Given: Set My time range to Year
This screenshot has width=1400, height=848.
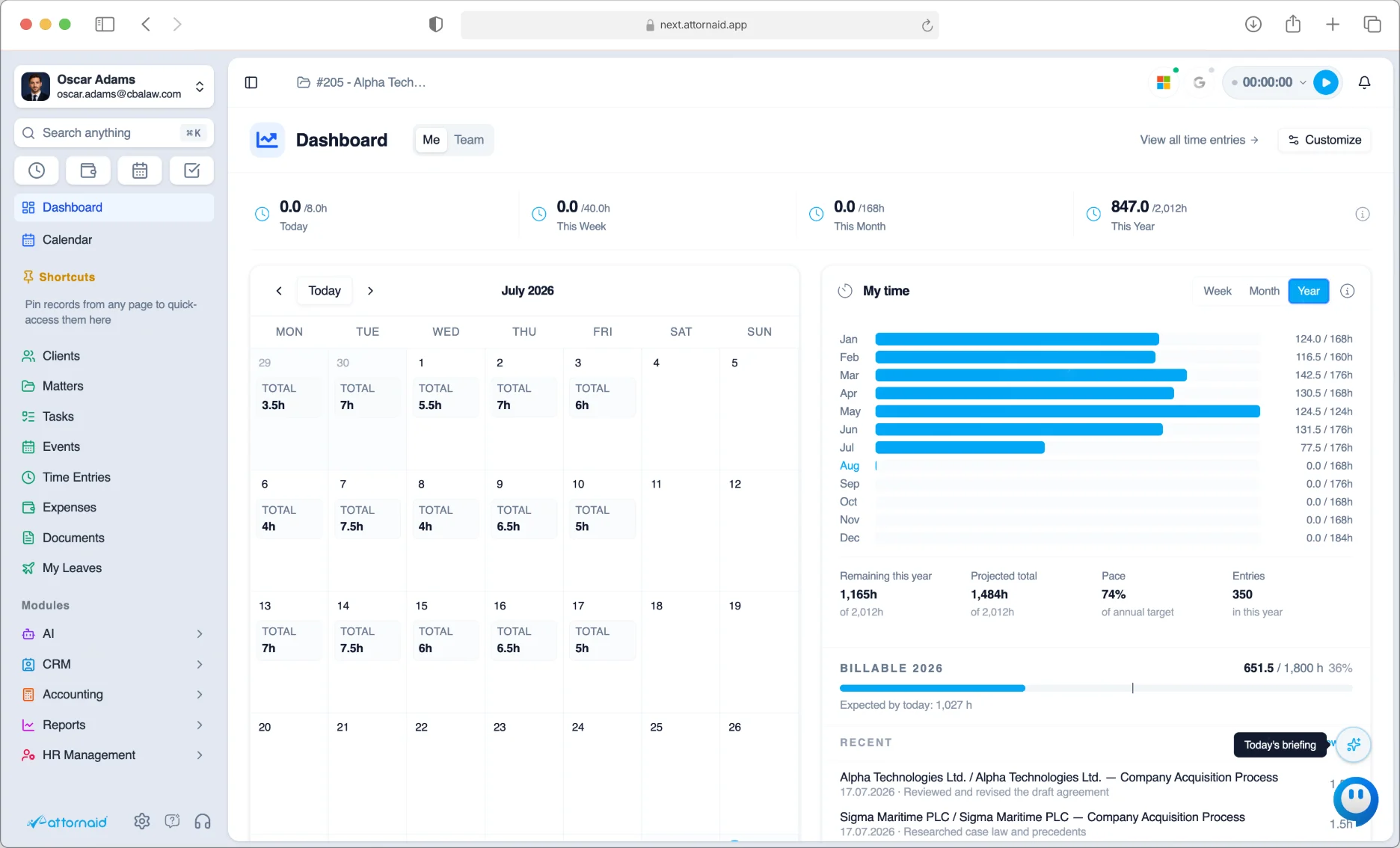Looking at the screenshot, I should click(1308, 291).
